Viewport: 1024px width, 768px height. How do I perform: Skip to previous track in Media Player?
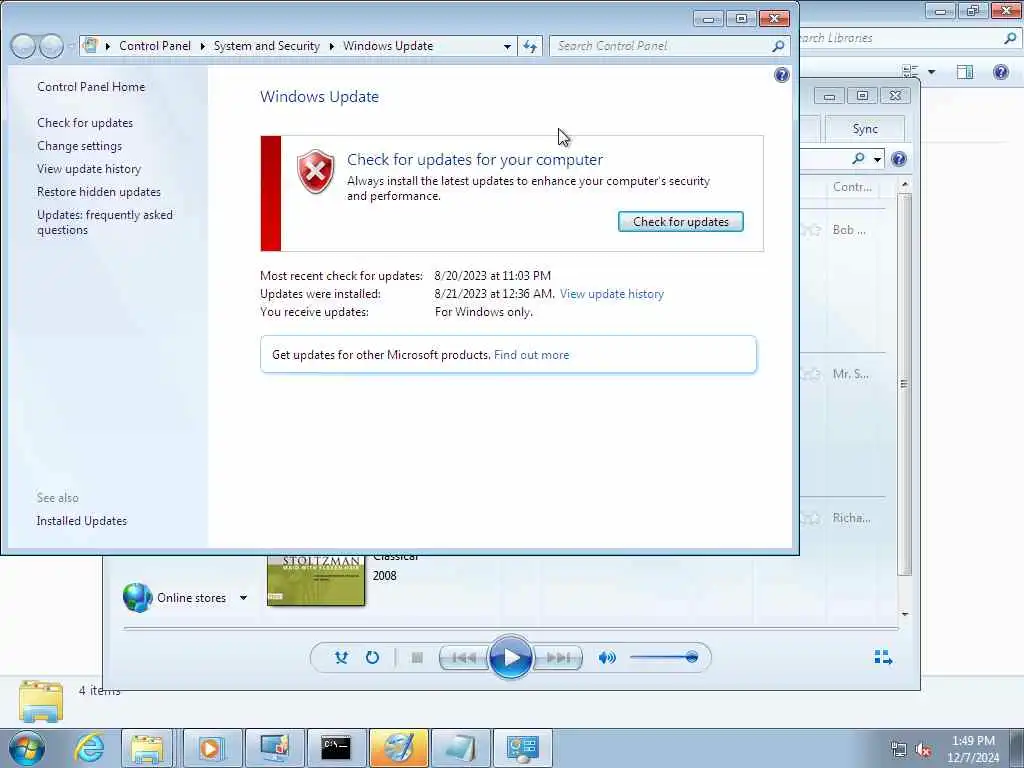coord(464,658)
